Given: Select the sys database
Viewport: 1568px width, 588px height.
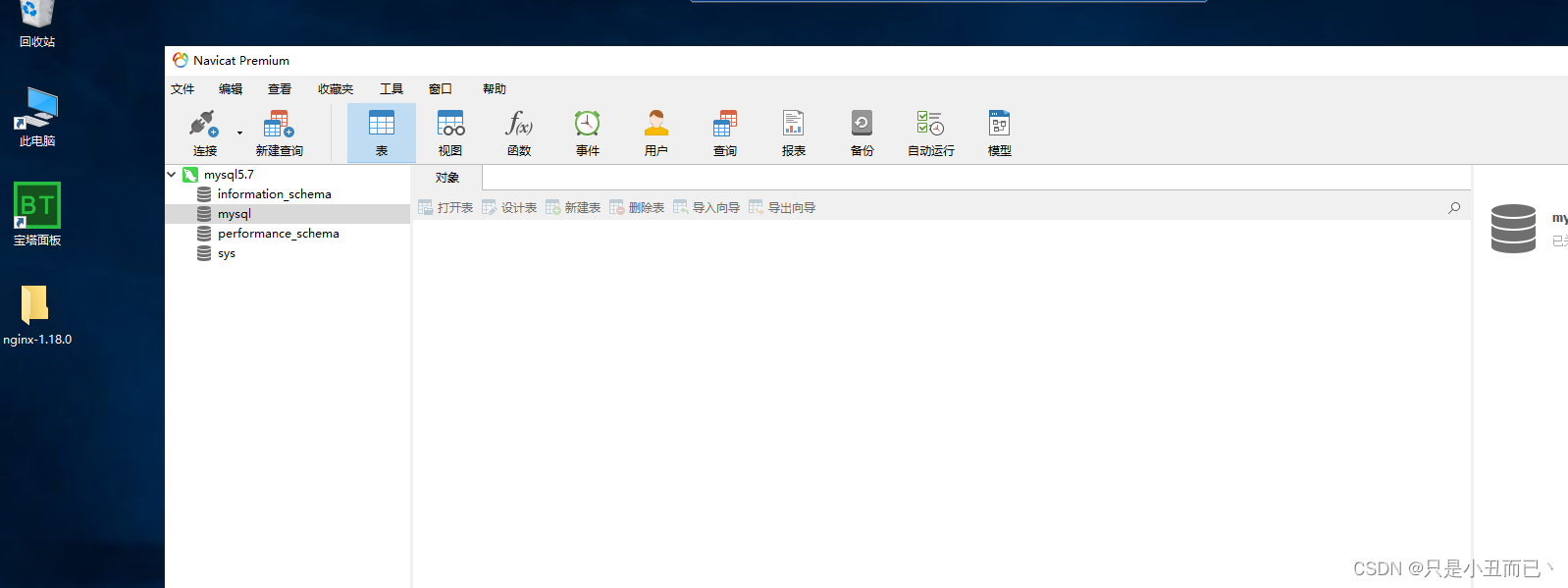Looking at the screenshot, I should point(226,253).
